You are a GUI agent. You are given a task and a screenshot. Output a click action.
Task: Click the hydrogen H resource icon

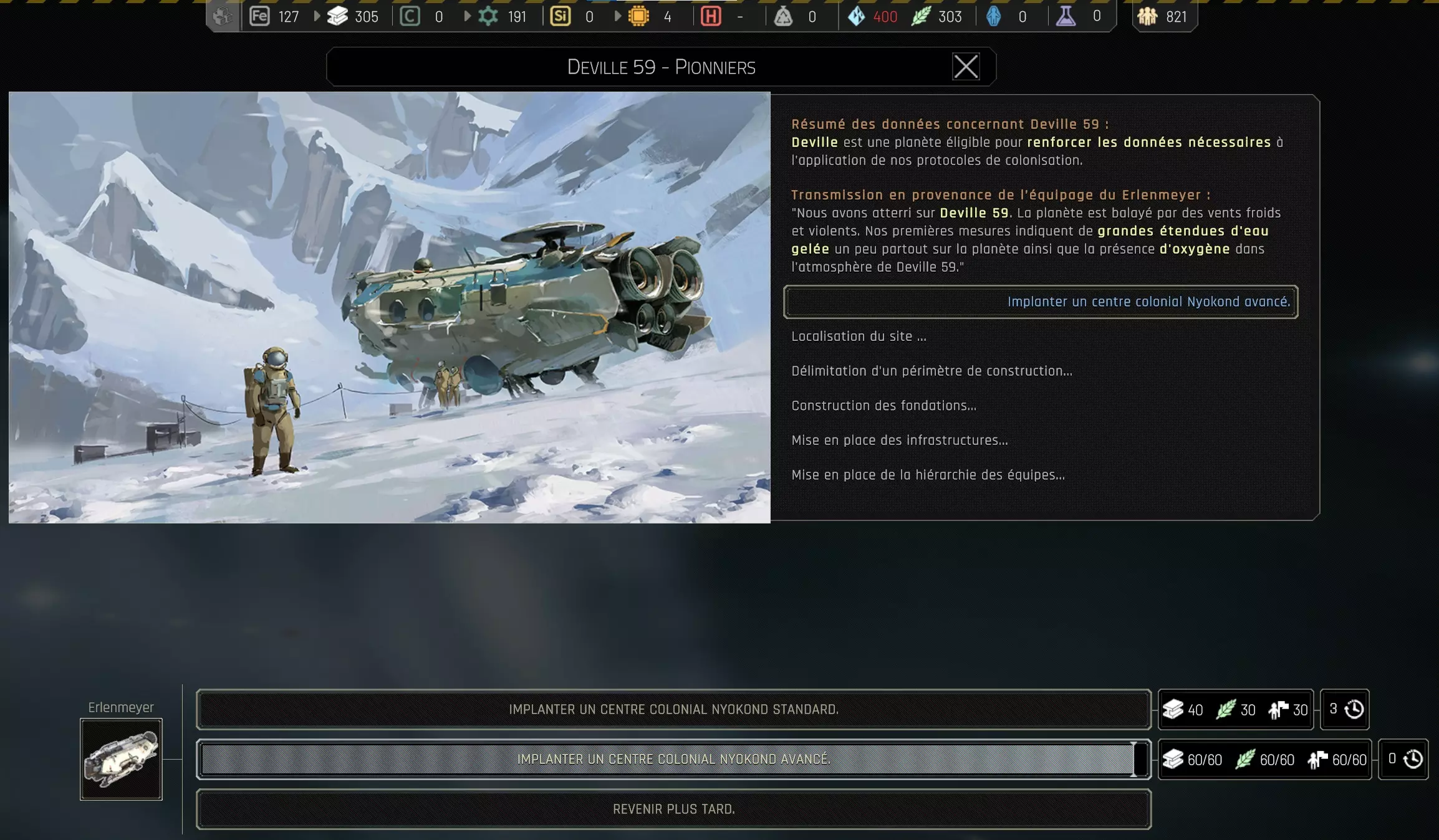(x=711, y=16)
